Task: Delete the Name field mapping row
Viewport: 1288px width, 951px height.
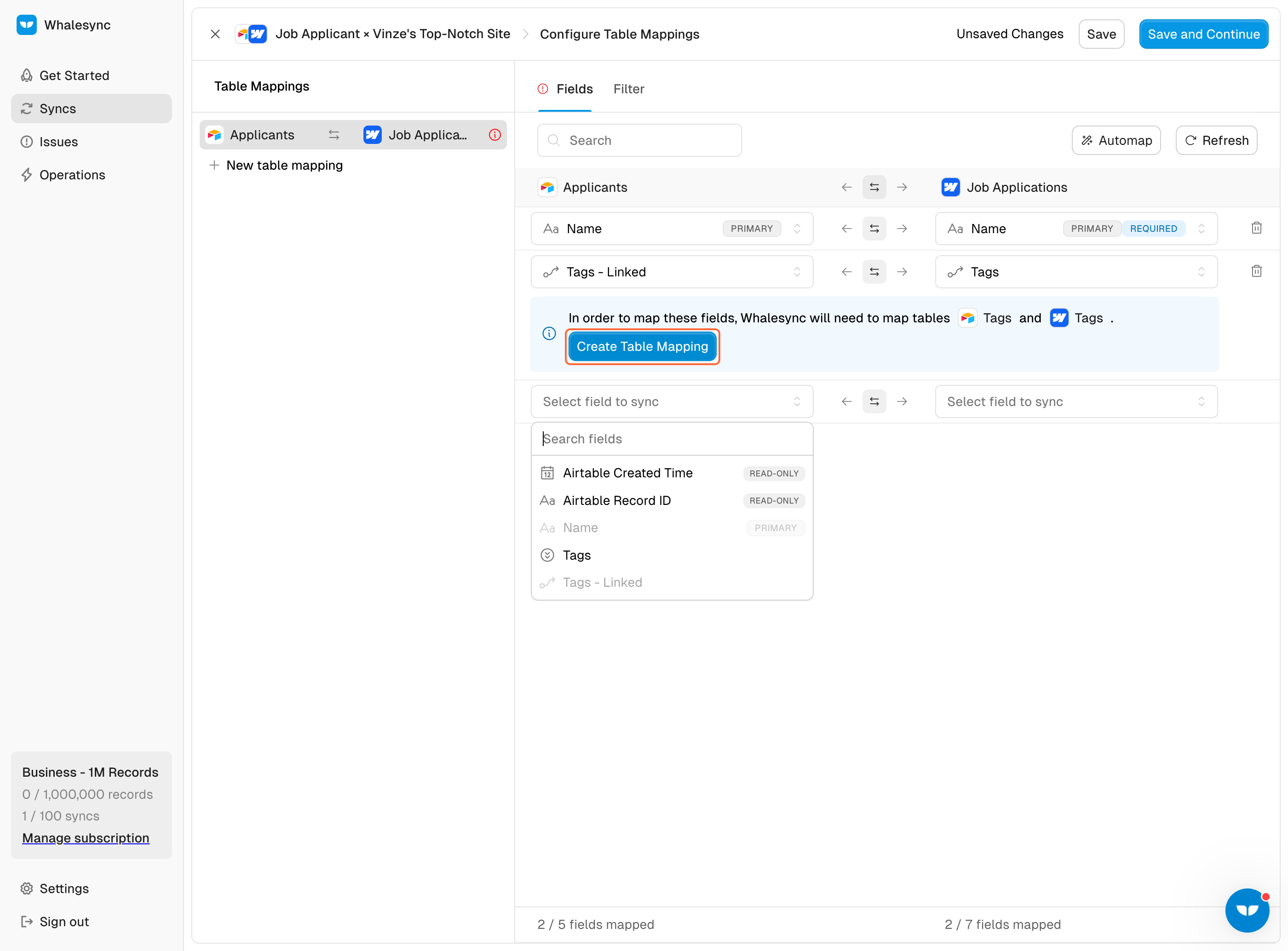Action: pos(1256,228)
